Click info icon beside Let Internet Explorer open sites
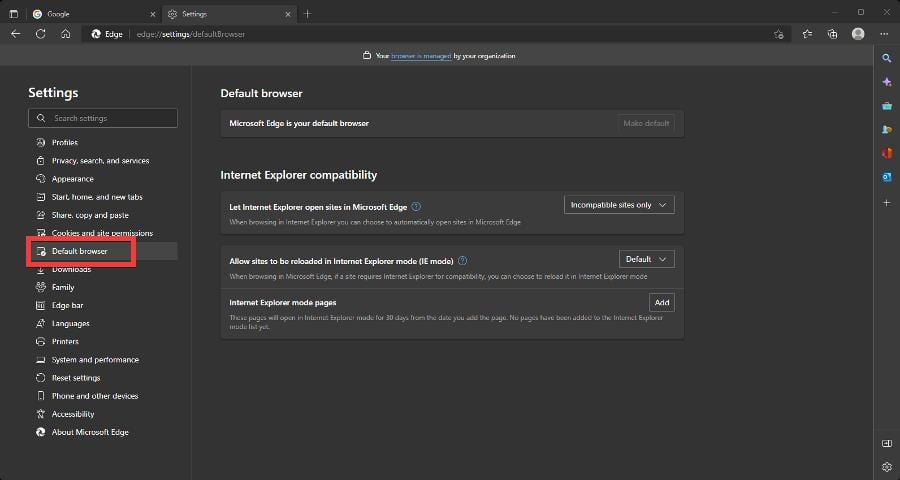 click(x=416, y=207)
